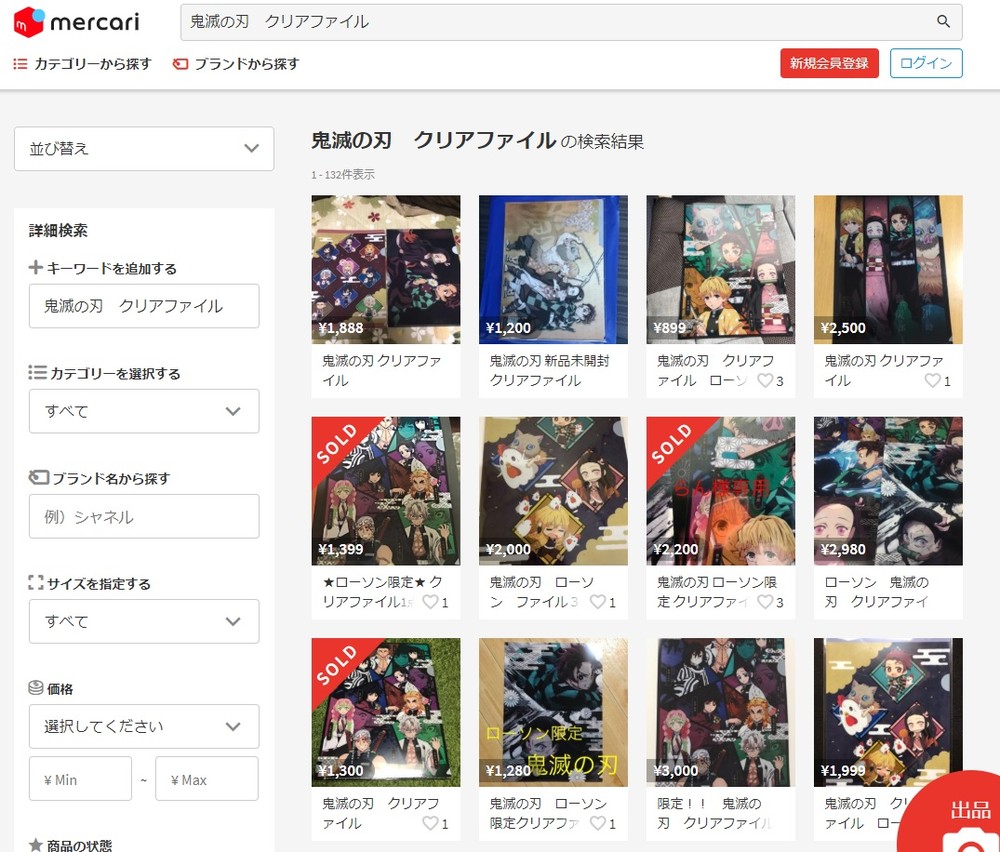Click heart icon on ¥2,200 item
This screenshot has height=852, width=1000.
pyautogui.click(x=765, y=602)
